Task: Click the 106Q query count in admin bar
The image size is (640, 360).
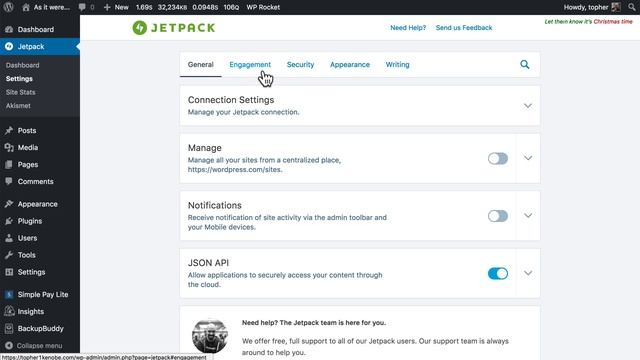Action: point(231,7)
